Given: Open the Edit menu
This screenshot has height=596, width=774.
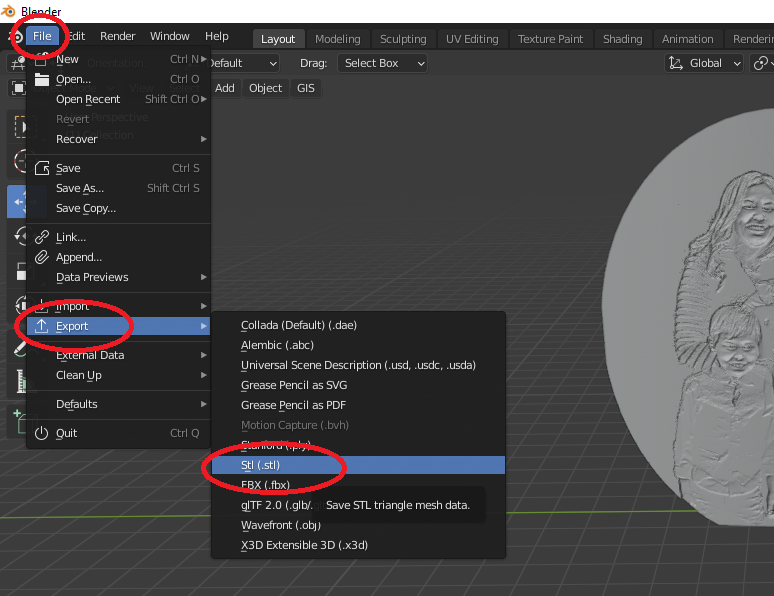Looking at the screenshot, I should pyautogui.click(x=76, y=36).
